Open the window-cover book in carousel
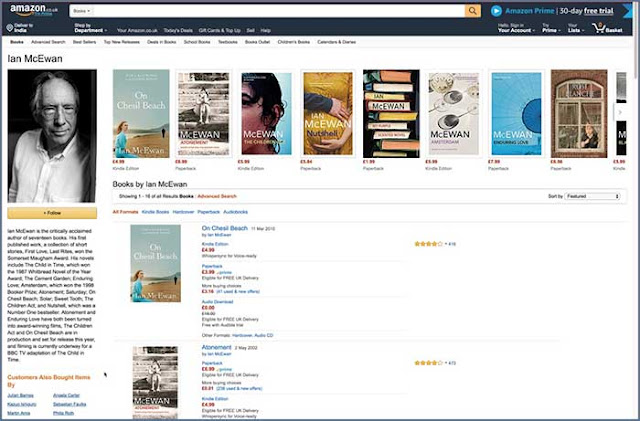 click(x=579, y=114)
